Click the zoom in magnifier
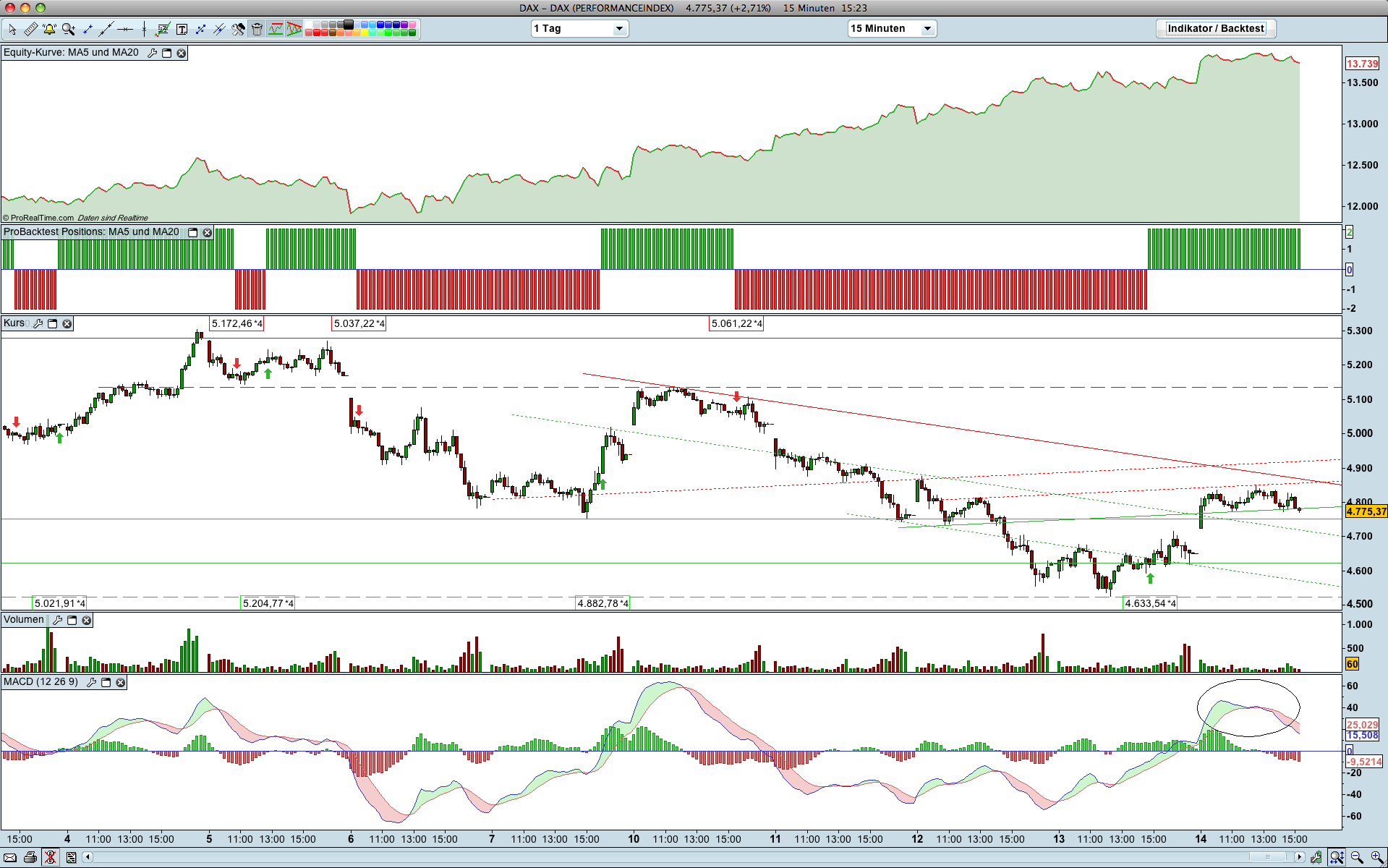Image resolution: width=1388 pixels, height=868 pixels. [x=1377, y=857]
